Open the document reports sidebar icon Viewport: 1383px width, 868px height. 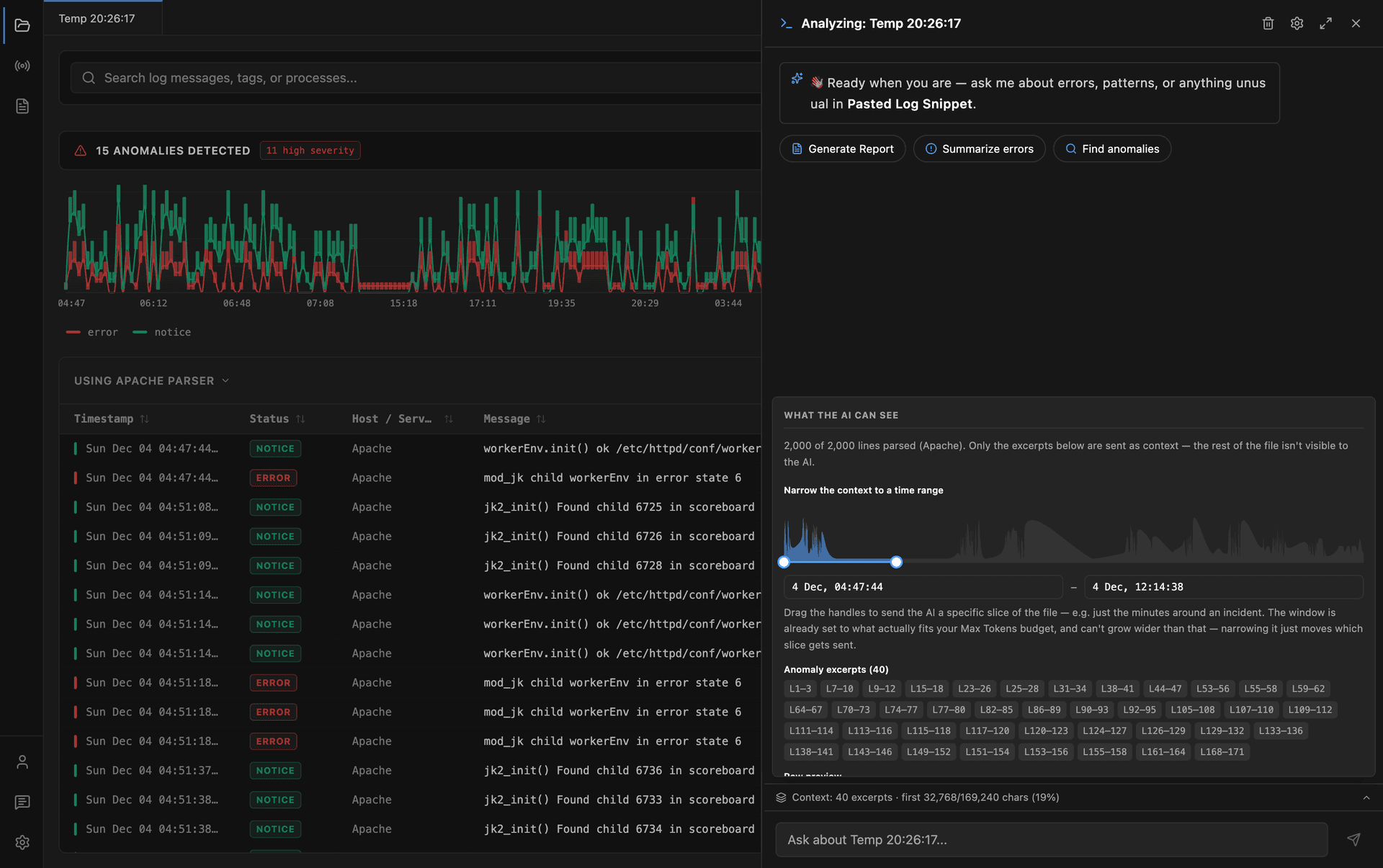22,107
